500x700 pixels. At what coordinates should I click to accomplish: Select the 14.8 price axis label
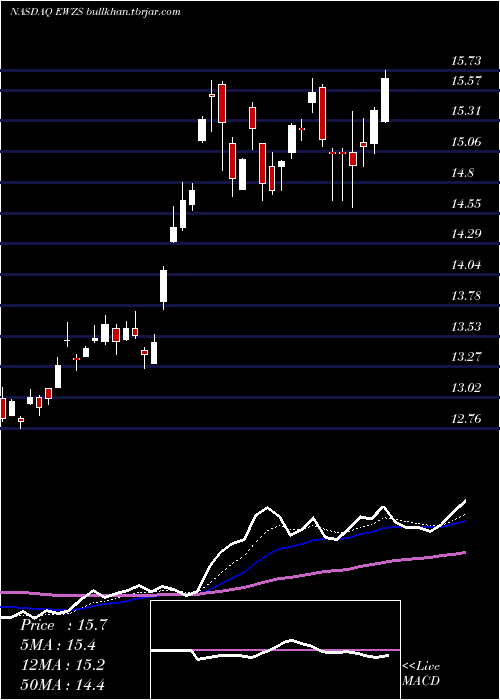click(463, 173)
